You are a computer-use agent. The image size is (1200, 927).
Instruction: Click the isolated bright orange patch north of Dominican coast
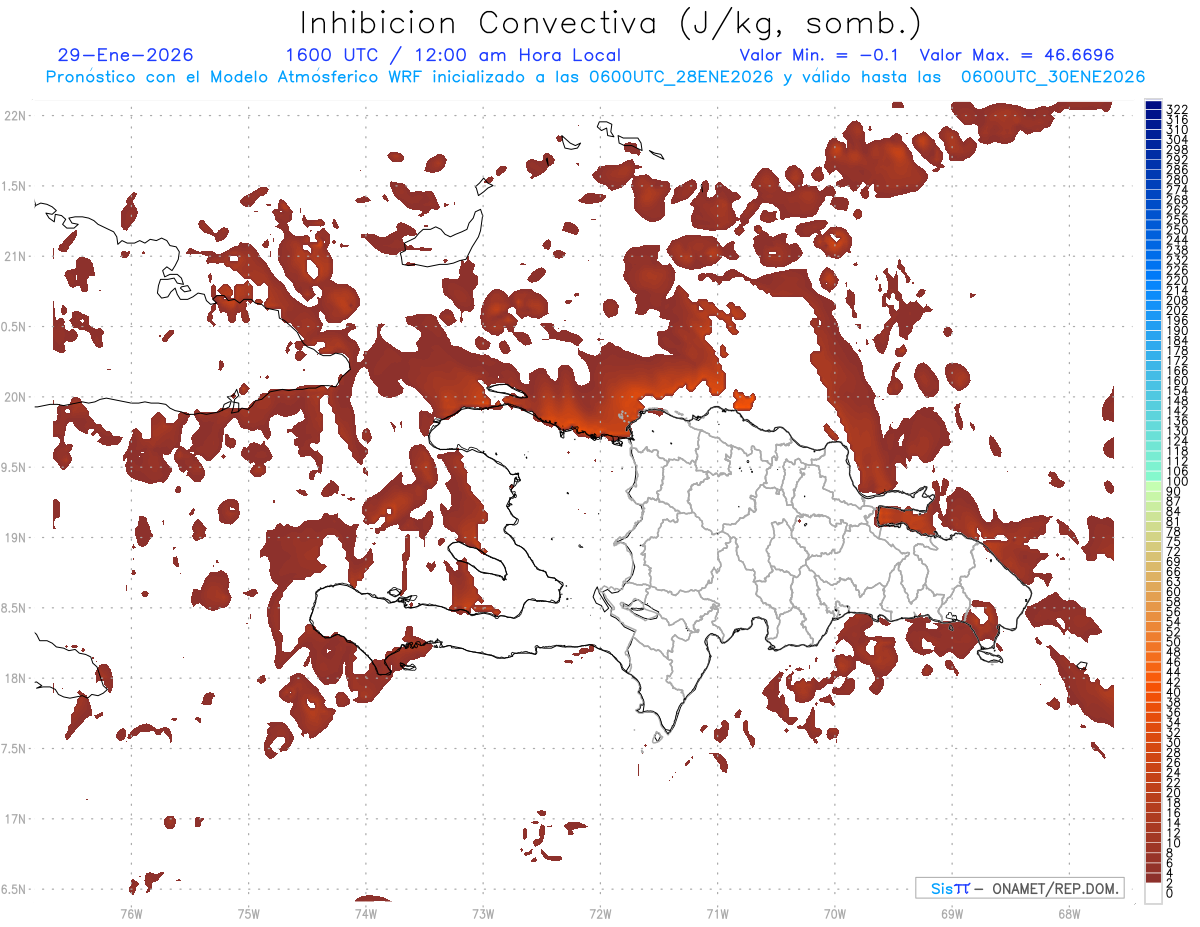point(744,401)
